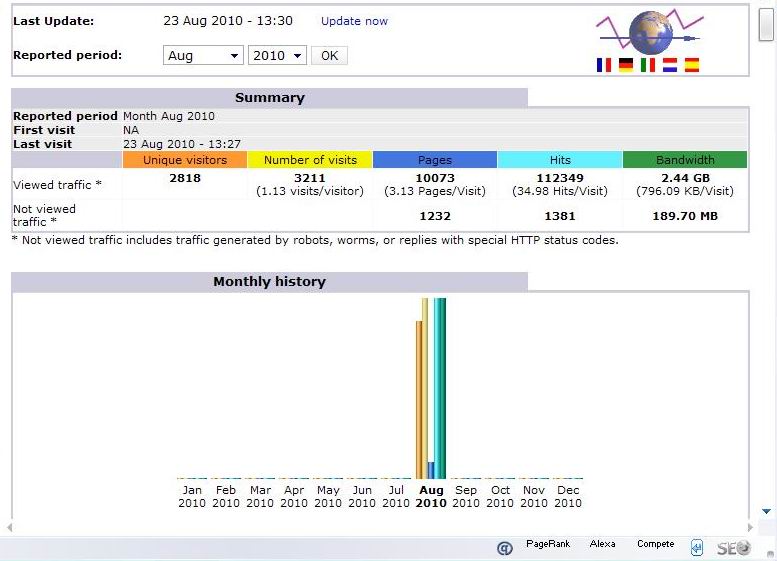
Task: Click the not viewed pages value 1232
Action: 435,216
